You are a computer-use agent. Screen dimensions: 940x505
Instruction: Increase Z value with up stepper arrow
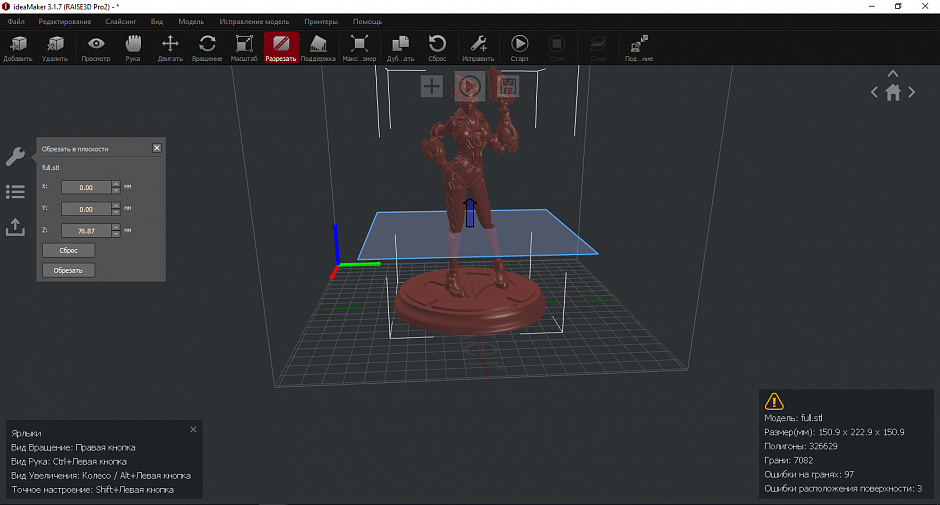tap(116, 227)
